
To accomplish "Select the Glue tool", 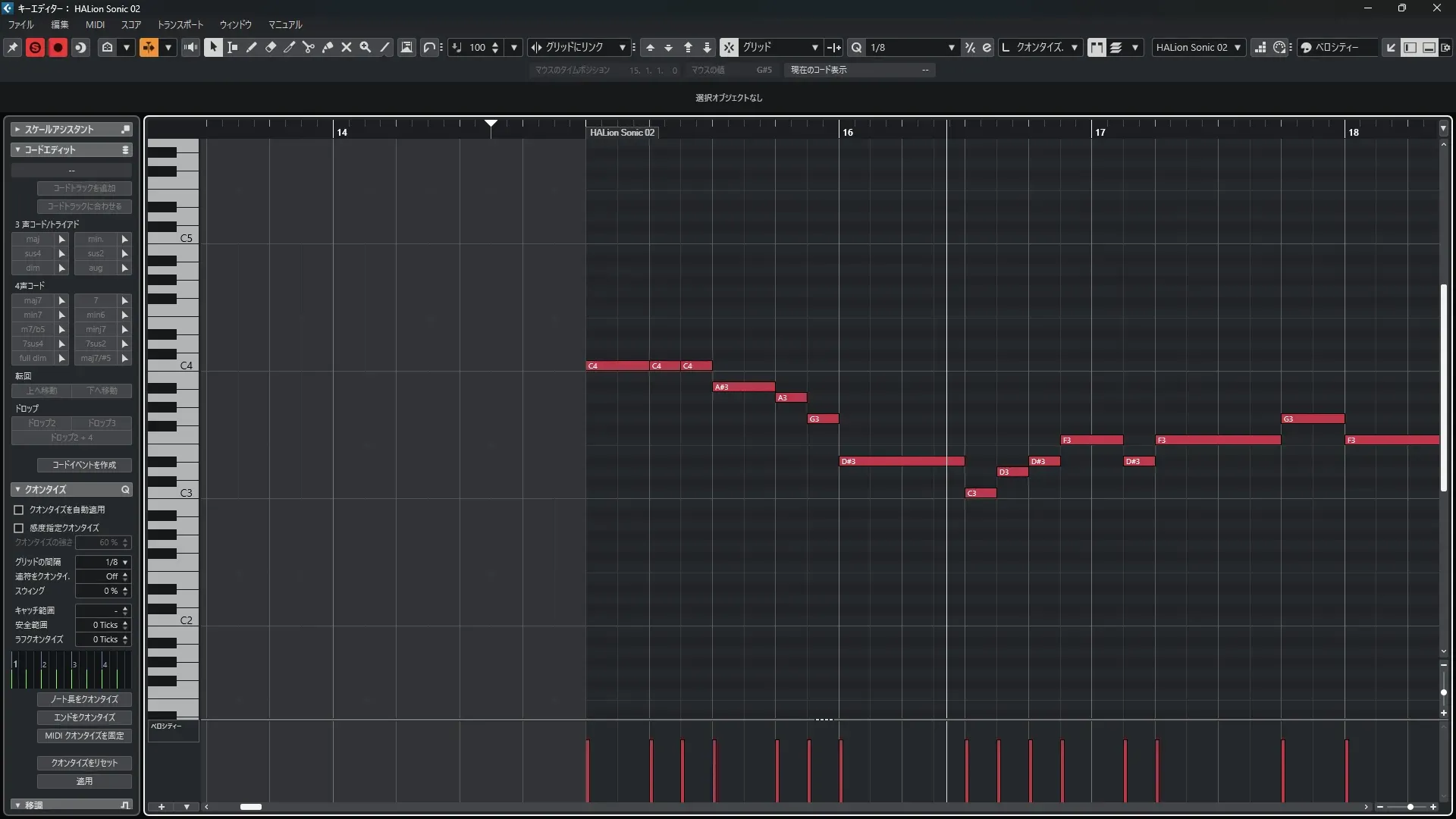I will click(328, 47).
